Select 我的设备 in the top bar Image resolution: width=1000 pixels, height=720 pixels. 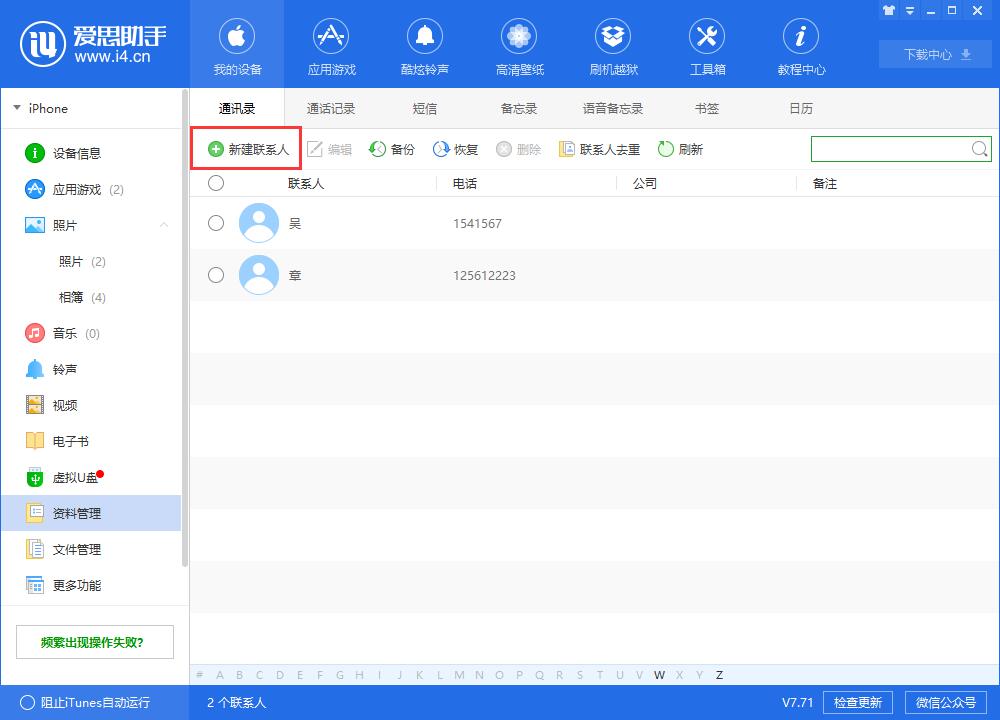click(237, 45)
